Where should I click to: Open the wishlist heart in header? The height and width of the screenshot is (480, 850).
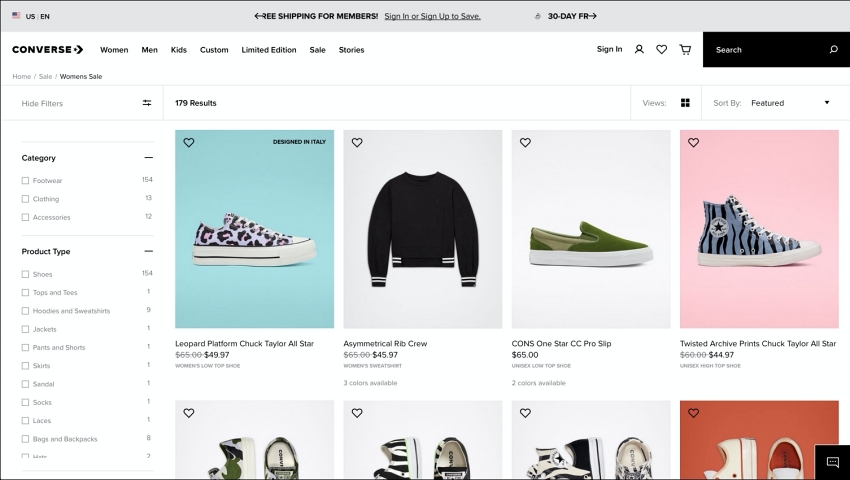661,49
